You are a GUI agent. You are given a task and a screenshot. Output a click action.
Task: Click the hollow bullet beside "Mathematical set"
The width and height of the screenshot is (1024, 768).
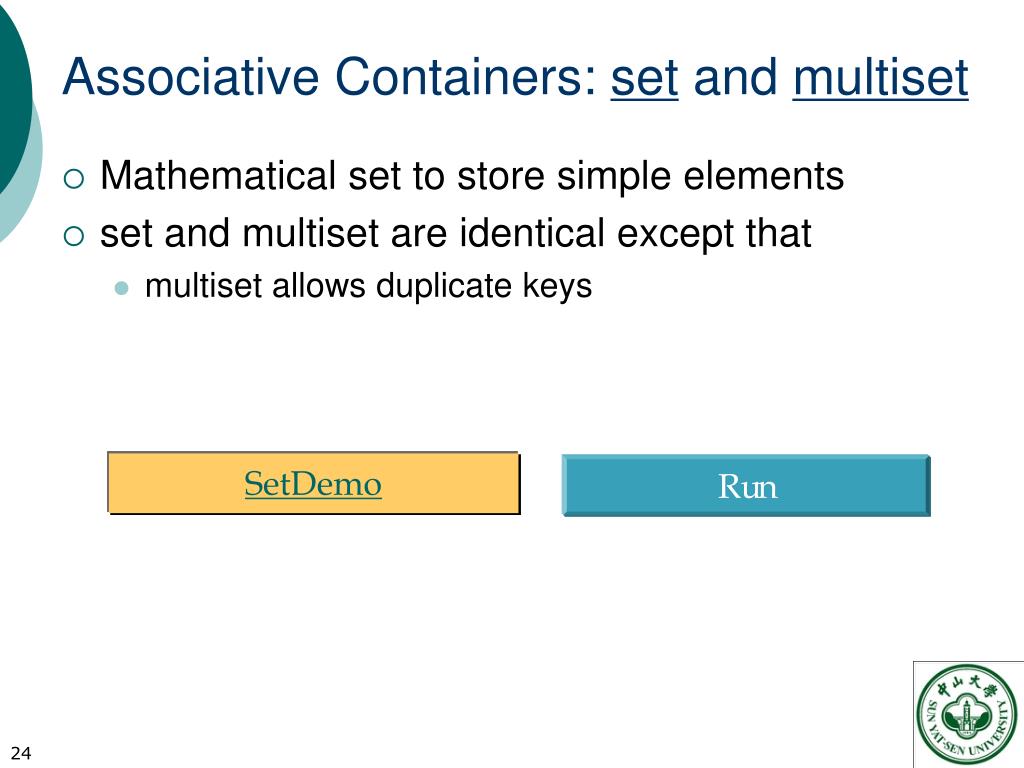pos(74,178)
